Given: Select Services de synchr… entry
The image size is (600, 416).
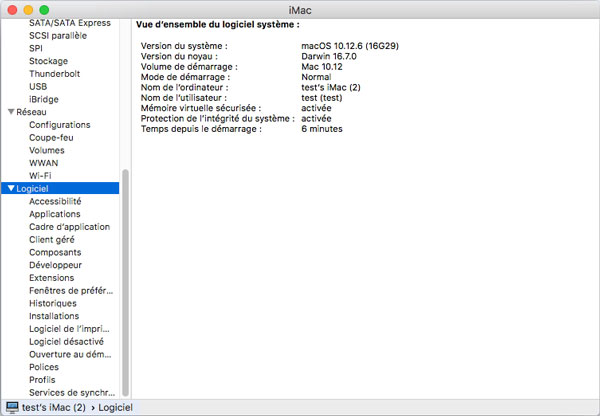Looking at the screenshot, I should click(72, 392).
